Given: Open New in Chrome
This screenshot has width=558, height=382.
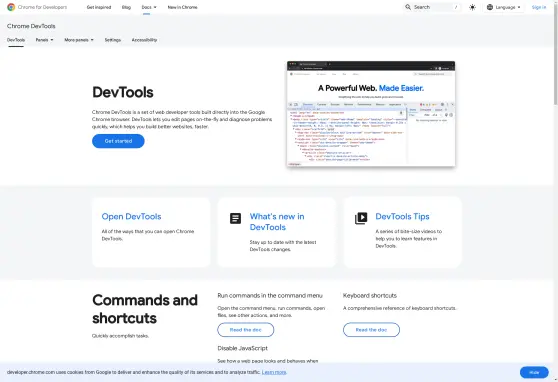Looking at the screenshot, I should (183, 7).
